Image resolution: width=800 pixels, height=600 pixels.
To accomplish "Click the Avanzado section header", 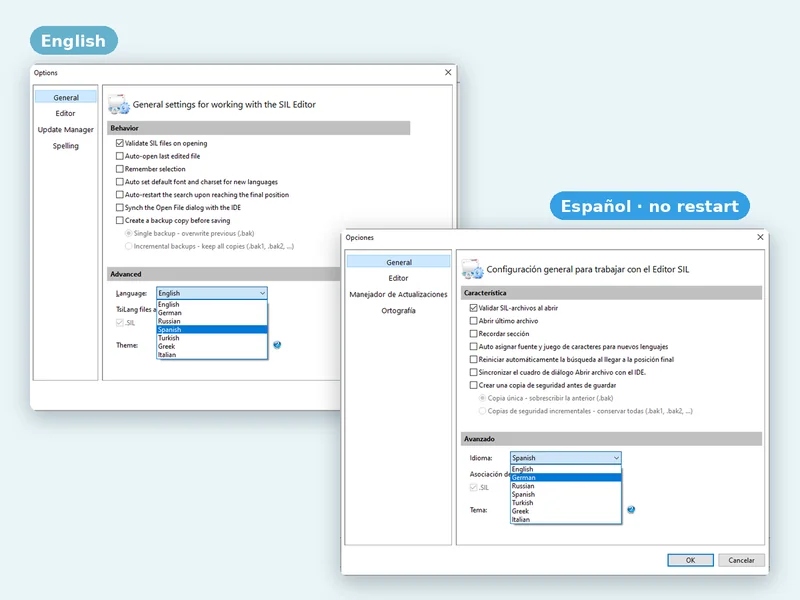I will (x=611, y=439).
